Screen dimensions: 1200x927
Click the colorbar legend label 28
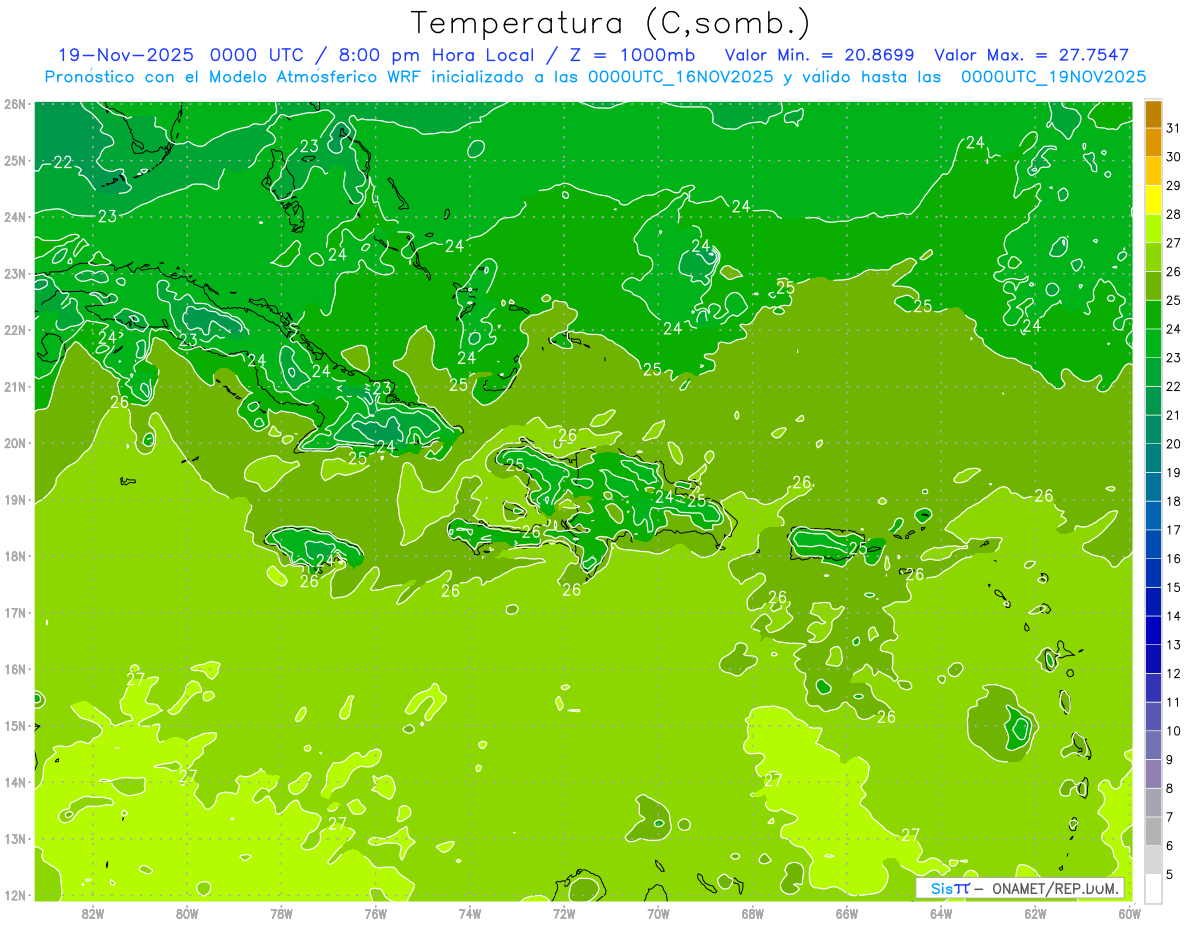(x=1172, y=214)
